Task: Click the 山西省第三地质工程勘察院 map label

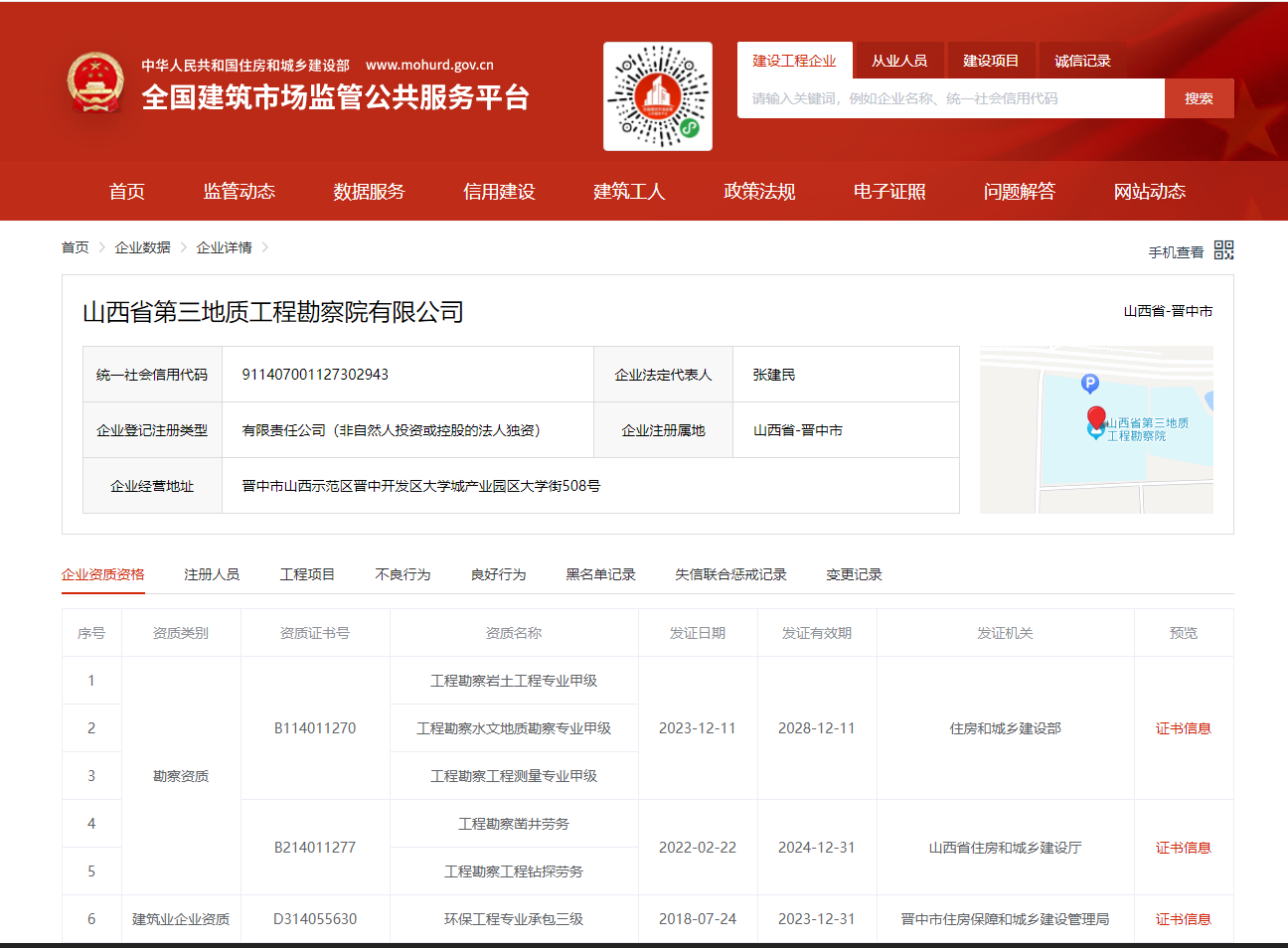Action: [1147, 429]
